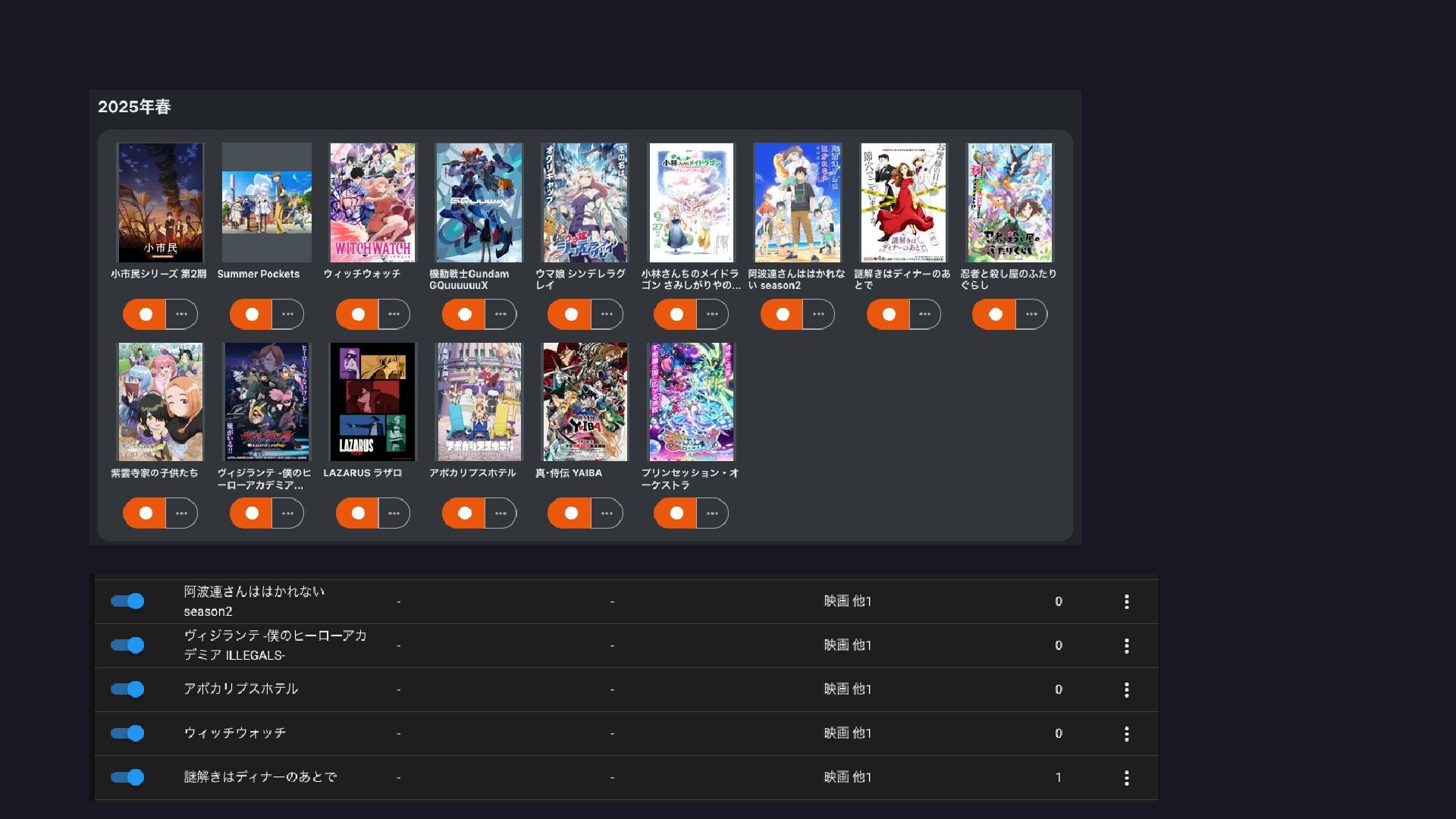Open more options for 機動戦士Gundam GQuuuuuuX
Screen dimensions: 1456x819
[x=500, y=314]
